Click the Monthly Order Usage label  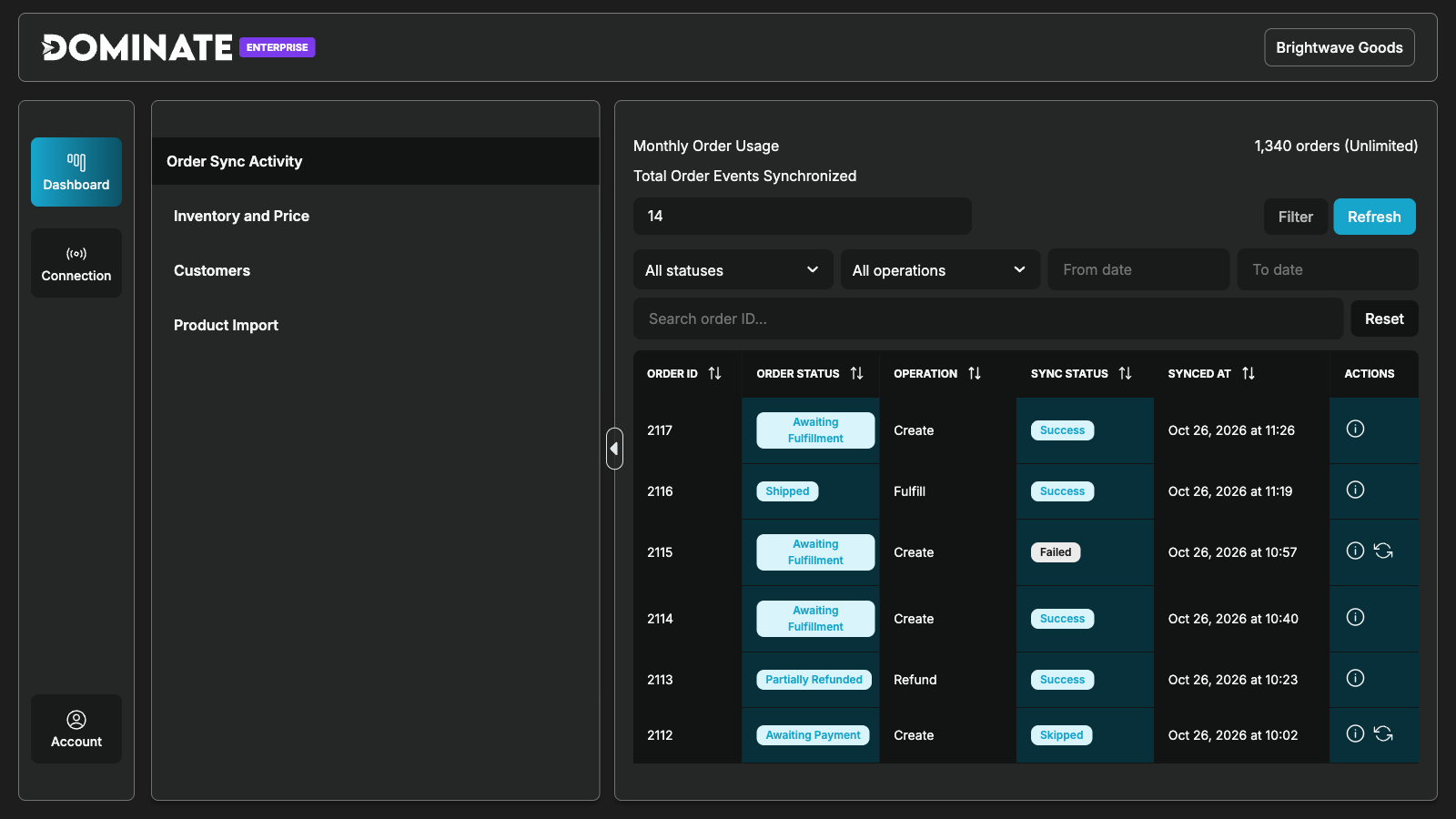click(706, 146)
